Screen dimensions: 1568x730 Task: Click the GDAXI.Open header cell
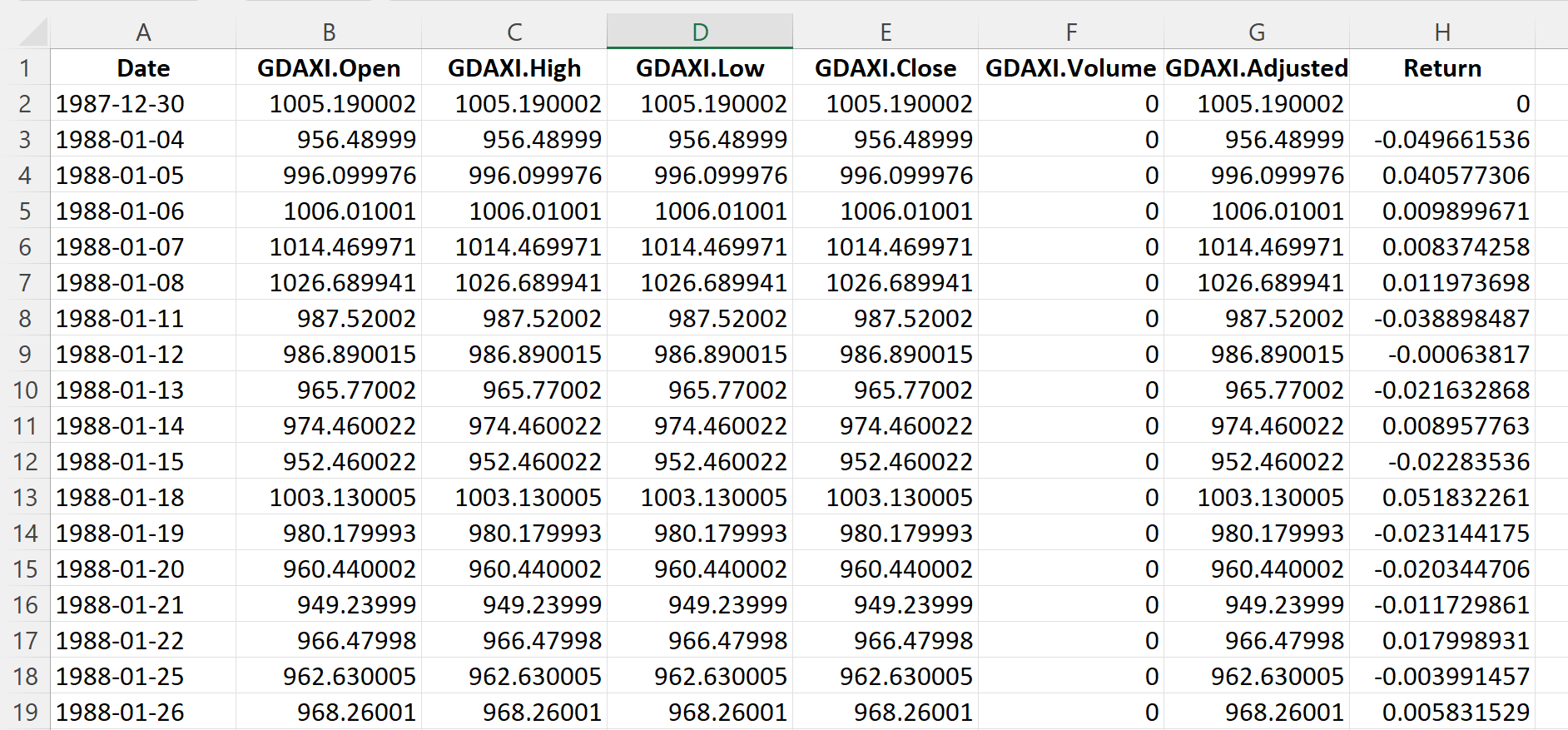tap(329, 67)
